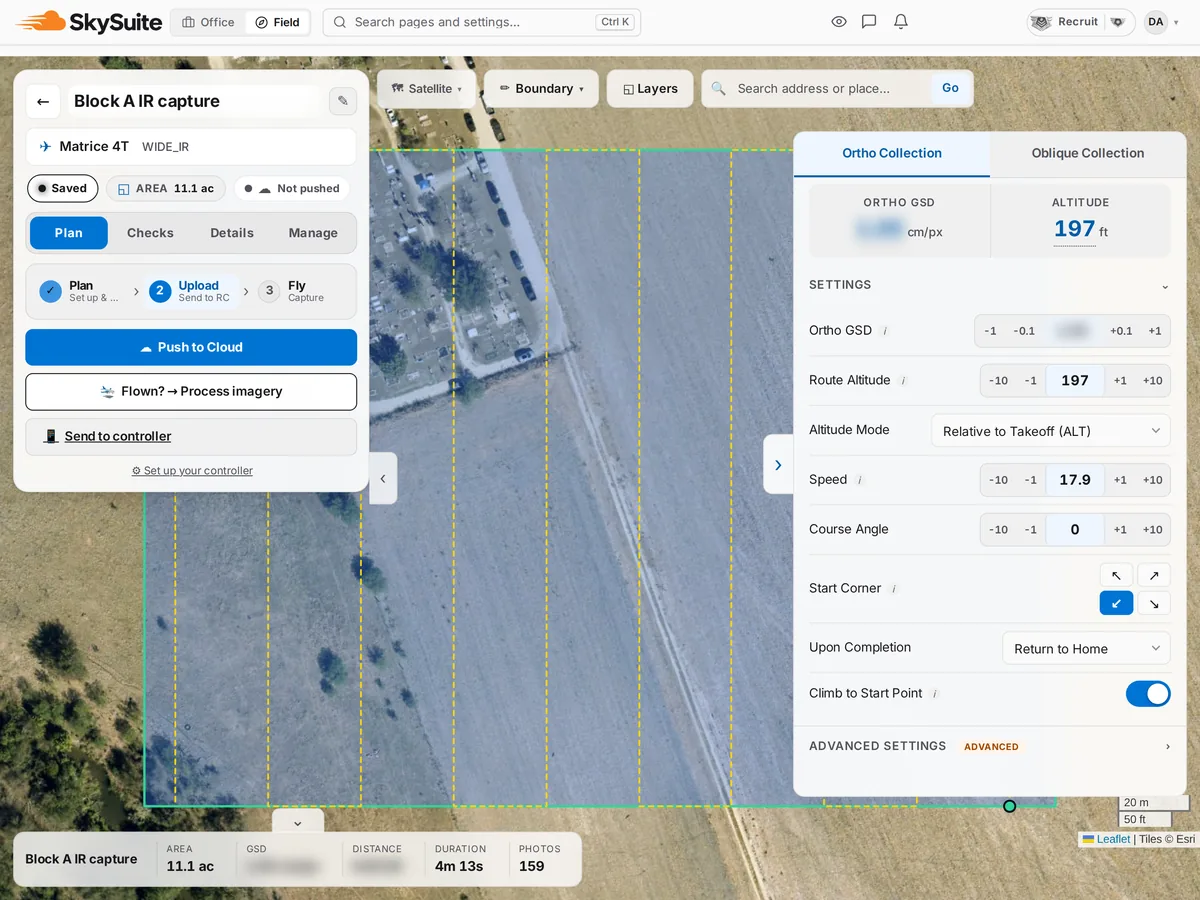Expand ADVANCED SETTINGS section
The width and height of the screenshot is (1200, 900).
989,746
